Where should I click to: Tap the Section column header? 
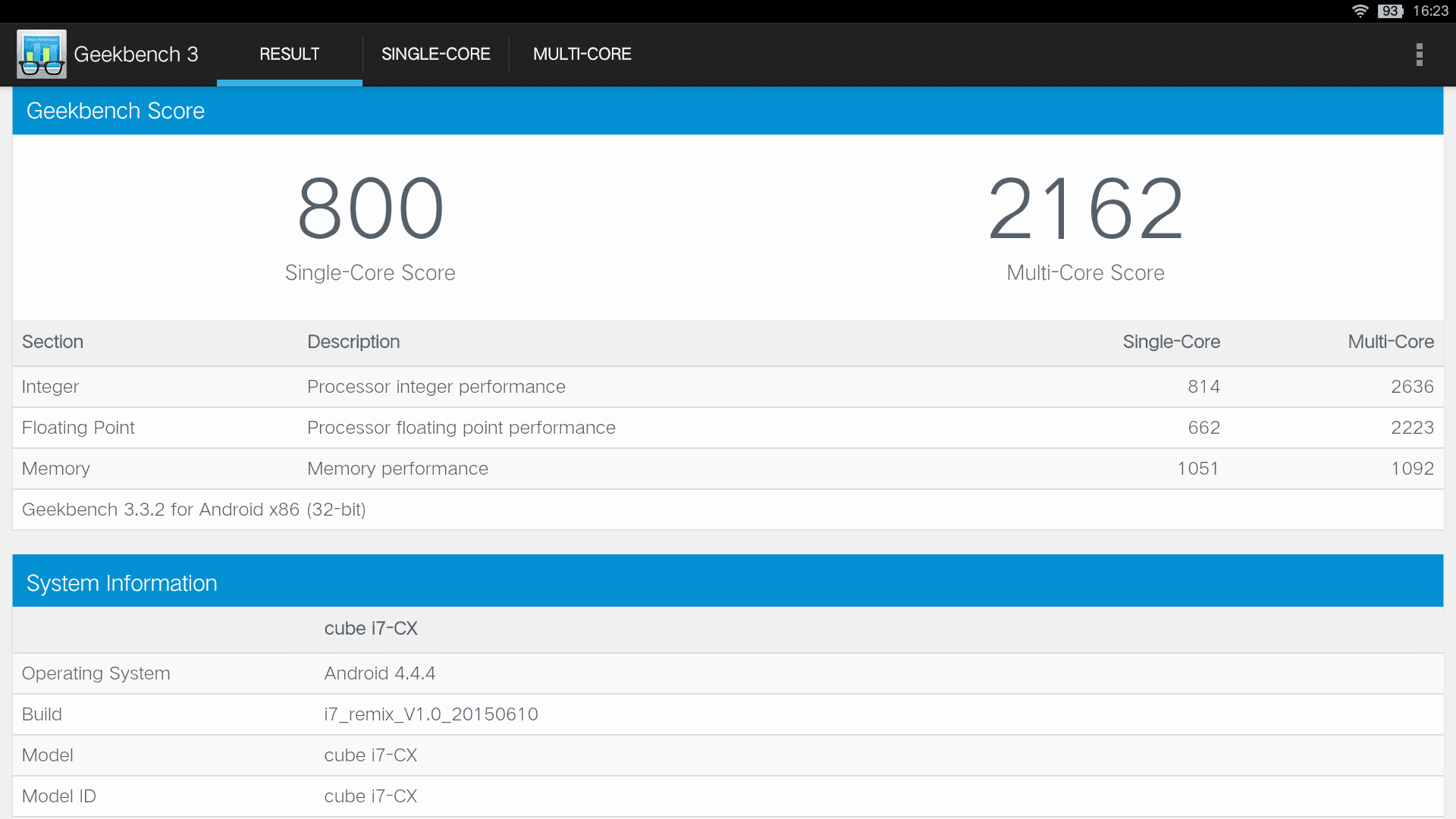pos(52,342)
